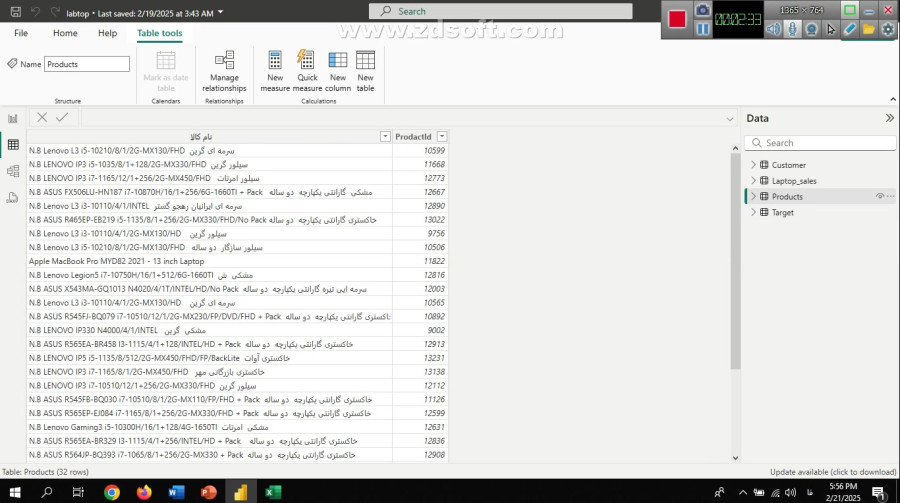Toggle recorder speaker audio icon
Viewport: 900px width, 503px height.
coord(773,29)
